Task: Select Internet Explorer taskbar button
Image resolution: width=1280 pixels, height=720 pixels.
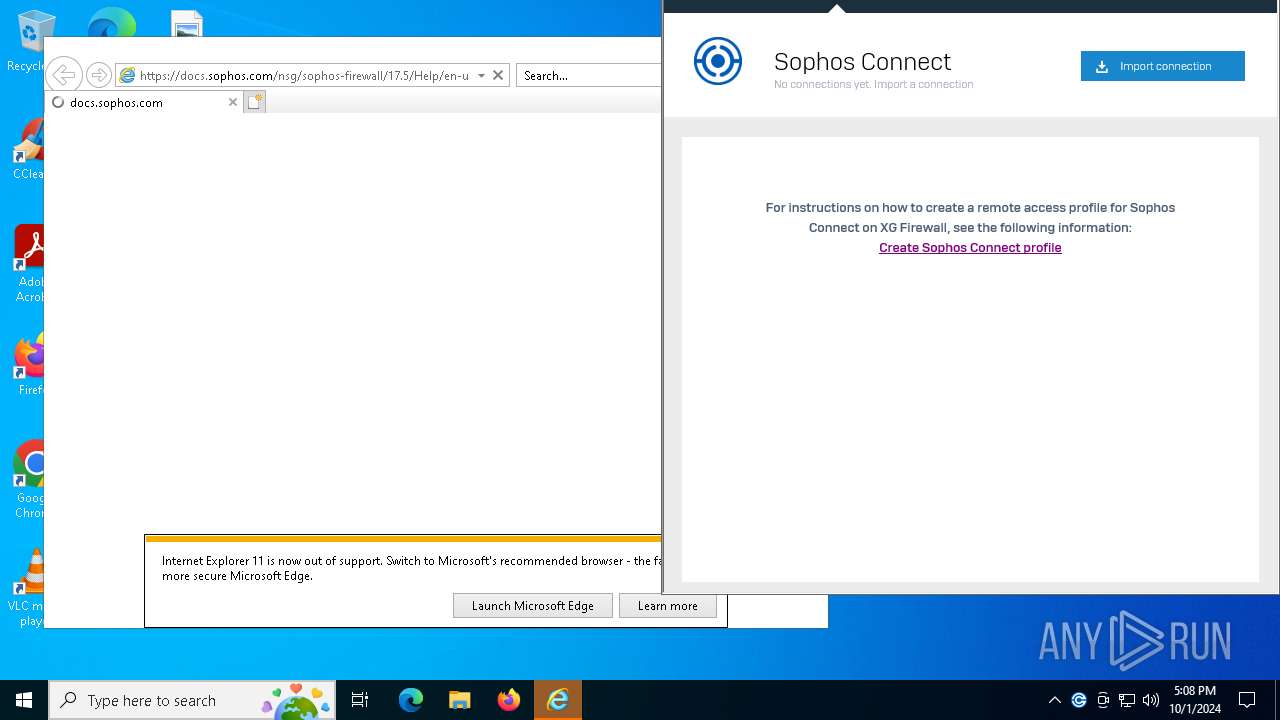Action: (558, 700)
